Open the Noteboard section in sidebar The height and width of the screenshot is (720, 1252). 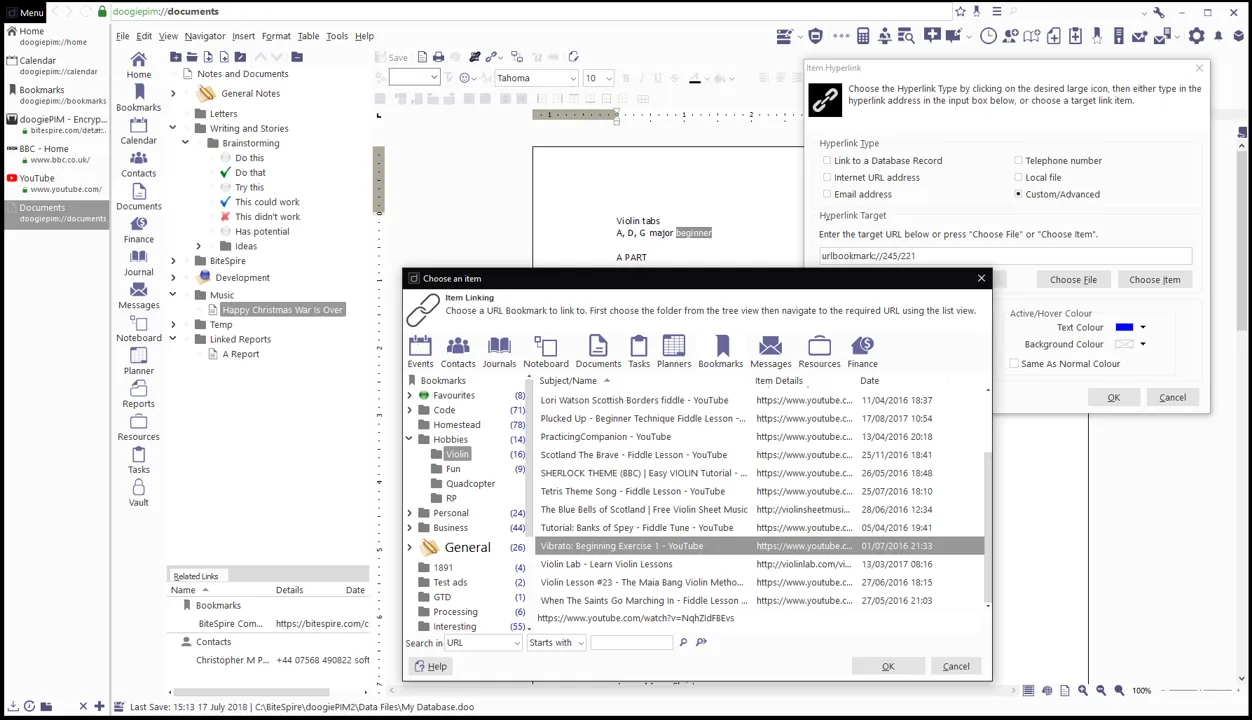click(139, 329)
